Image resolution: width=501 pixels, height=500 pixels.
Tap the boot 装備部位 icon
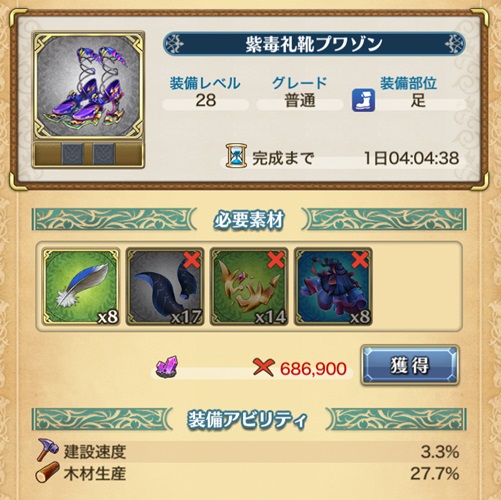click(363, 100)
